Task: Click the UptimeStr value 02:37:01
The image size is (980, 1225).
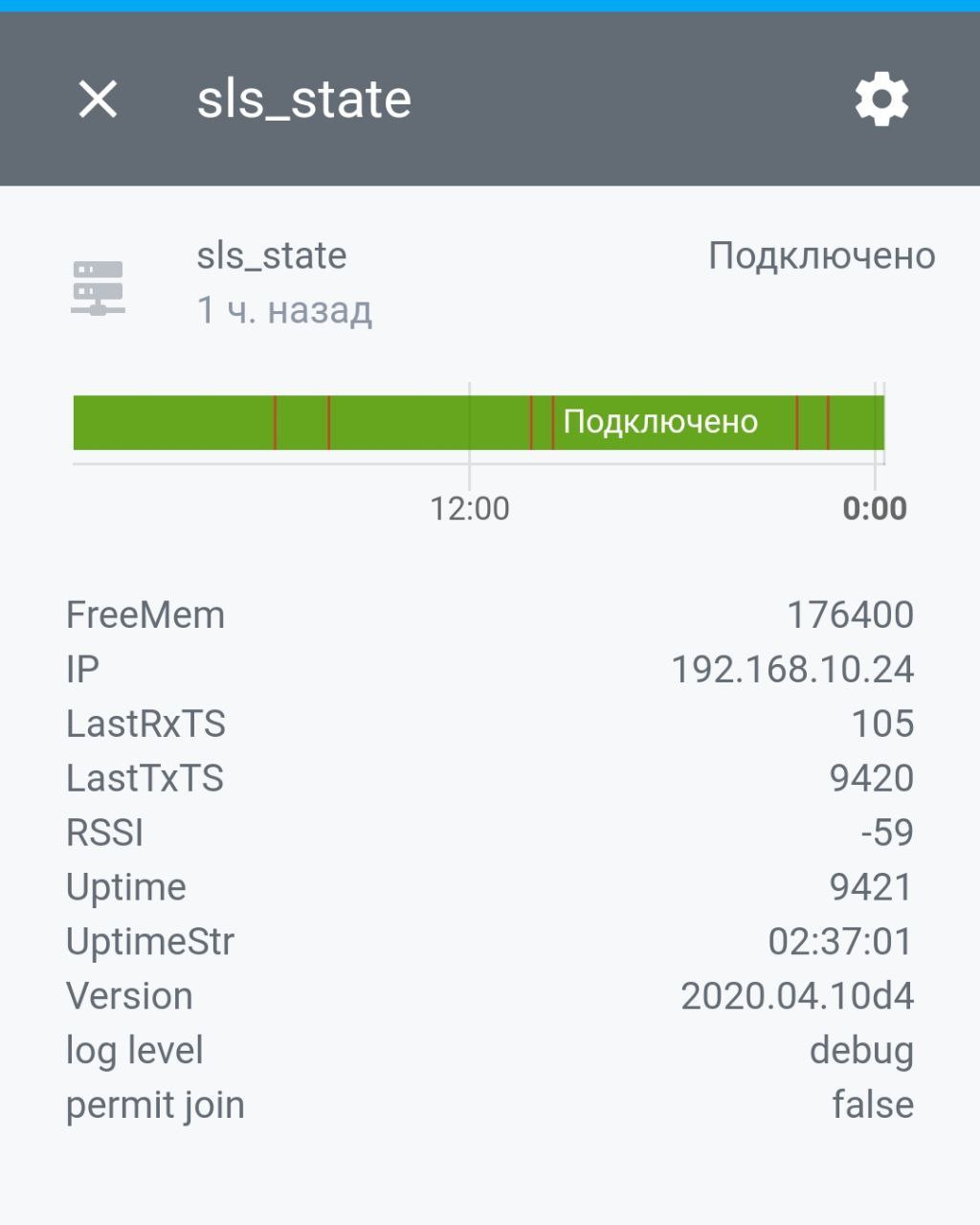Action: point(840,942)
